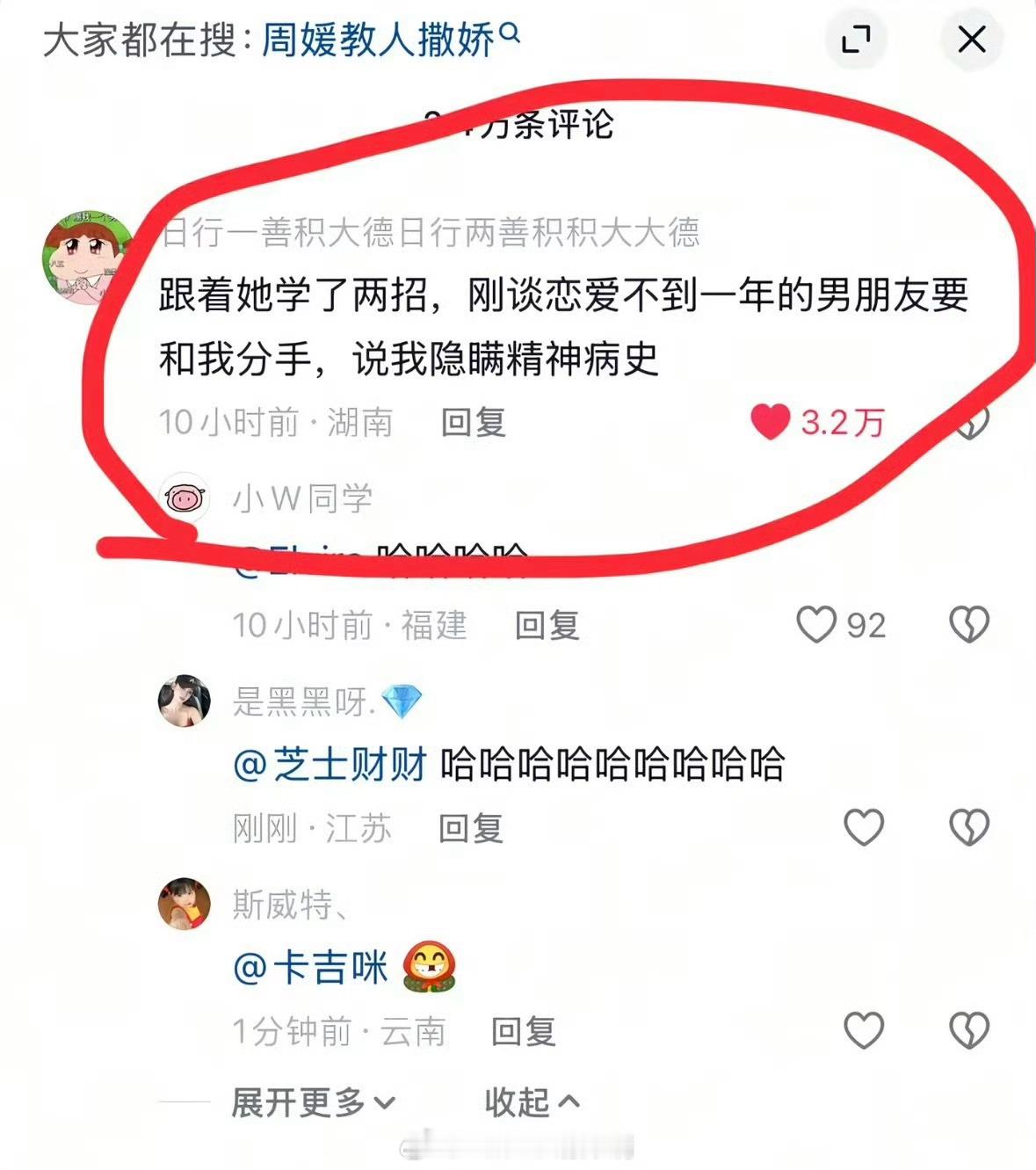The height and width of the screenshot is (1170, 1036).
Task: Open mention @芝士财财
Action: [x=330, y=764]
